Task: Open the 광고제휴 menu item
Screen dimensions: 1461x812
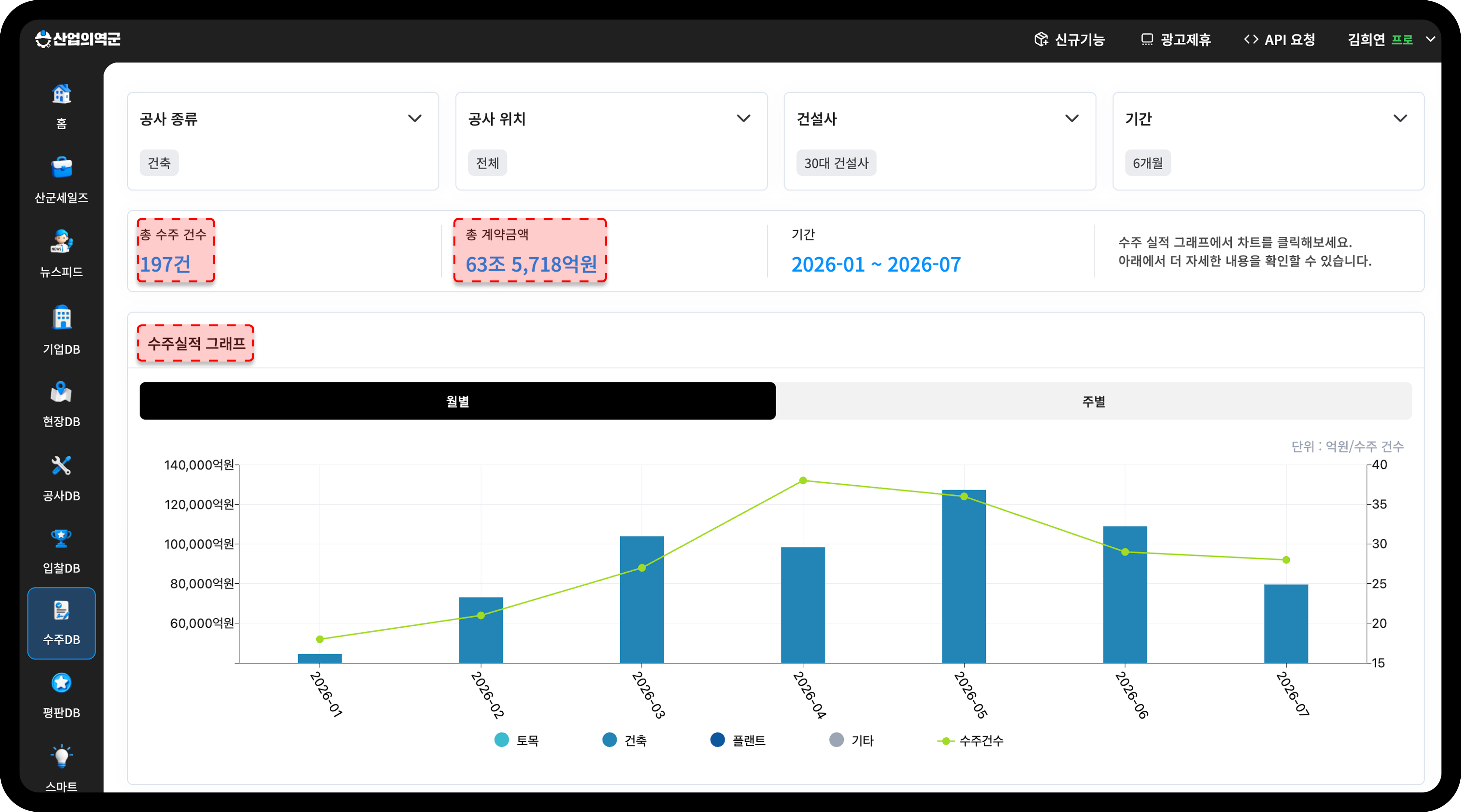Action: coord(1176,39)
